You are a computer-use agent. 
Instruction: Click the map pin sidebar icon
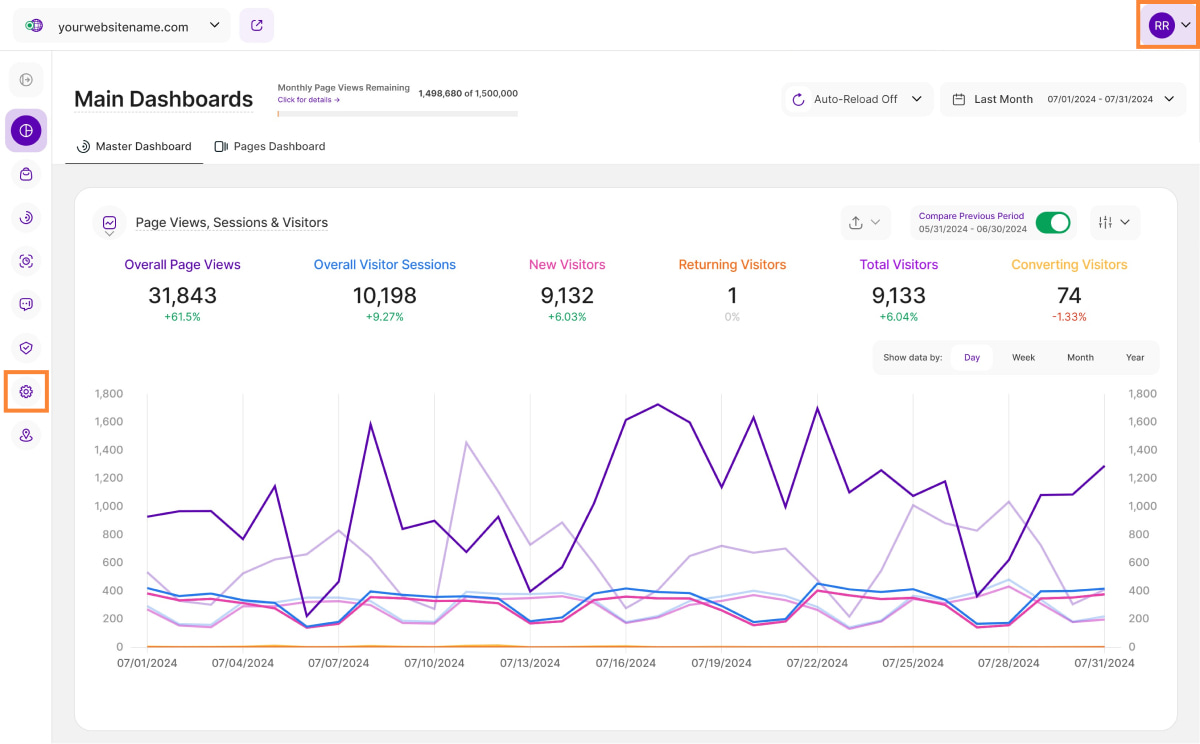[x=26, y=436]
